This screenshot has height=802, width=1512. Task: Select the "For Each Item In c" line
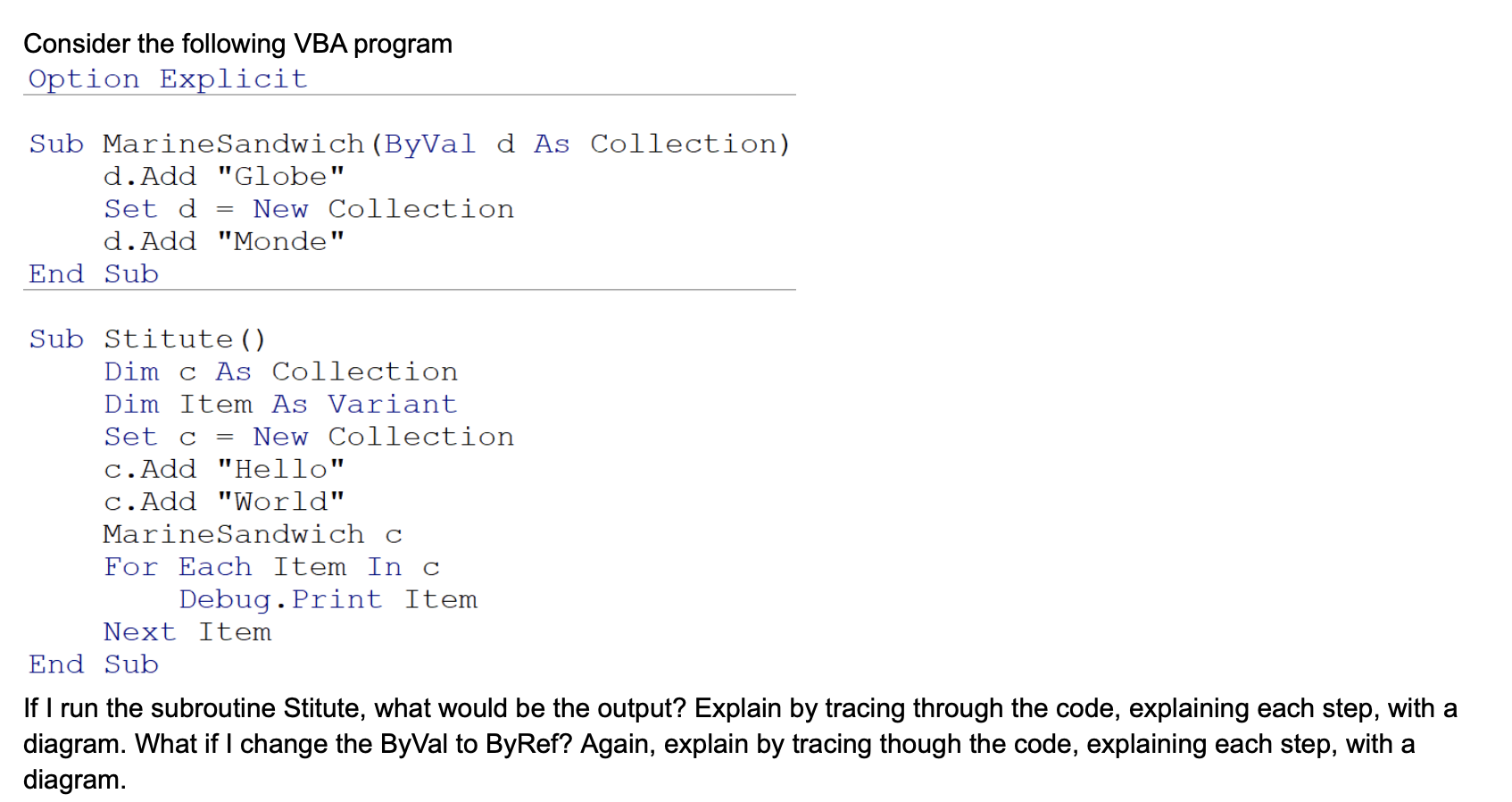pos(271,567)
